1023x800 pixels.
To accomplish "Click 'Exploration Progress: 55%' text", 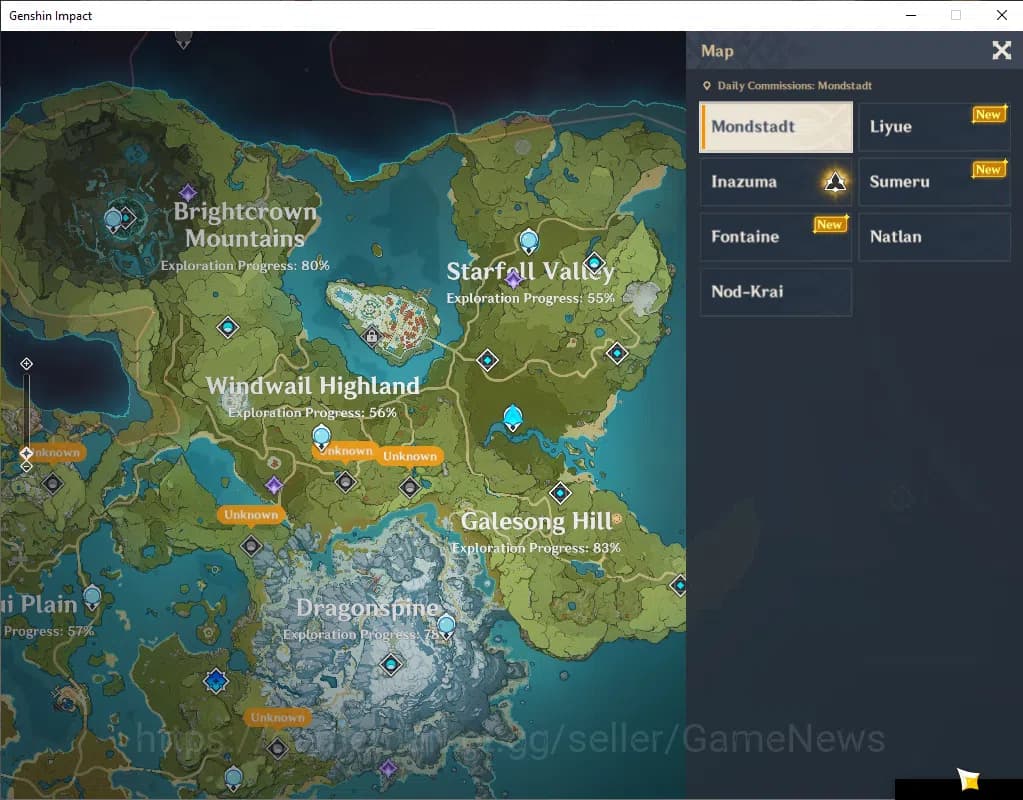I will click(530, 298).
